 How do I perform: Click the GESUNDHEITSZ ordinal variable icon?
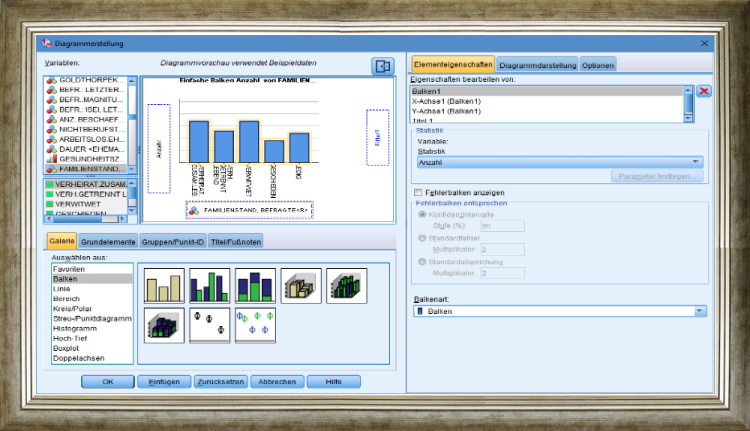52,159
